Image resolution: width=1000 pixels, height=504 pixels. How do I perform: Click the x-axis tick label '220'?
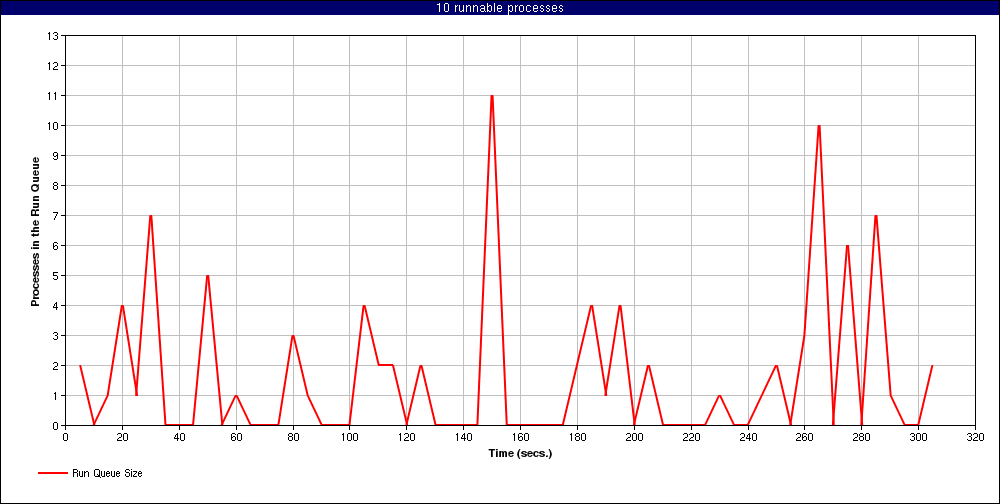[691, 438]
